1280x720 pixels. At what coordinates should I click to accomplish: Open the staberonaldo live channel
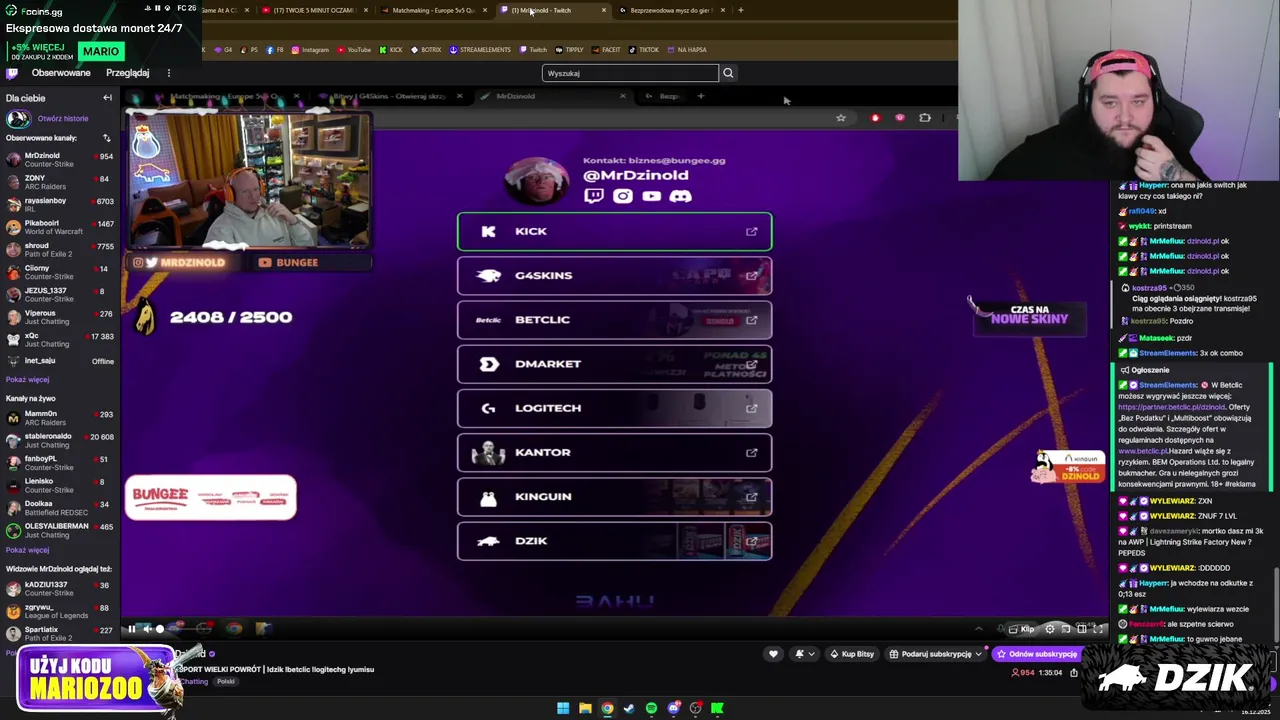coord(60,441)
